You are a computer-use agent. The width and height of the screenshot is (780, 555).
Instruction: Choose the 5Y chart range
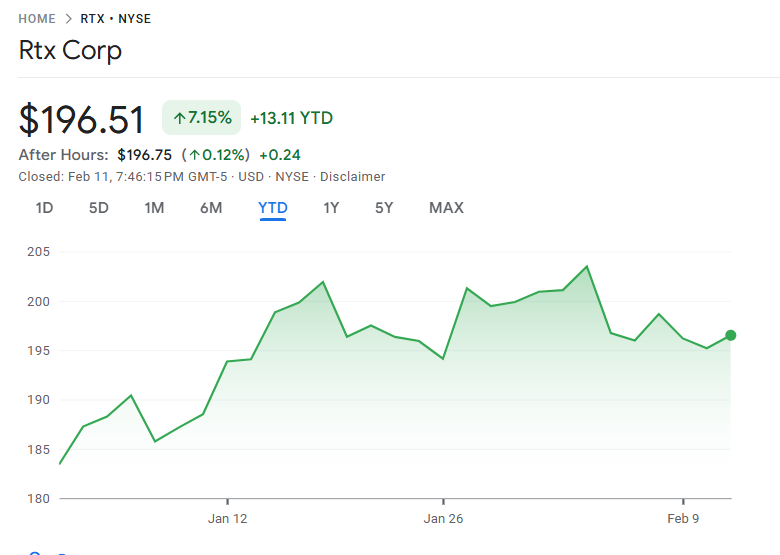(x=384, y=208)
